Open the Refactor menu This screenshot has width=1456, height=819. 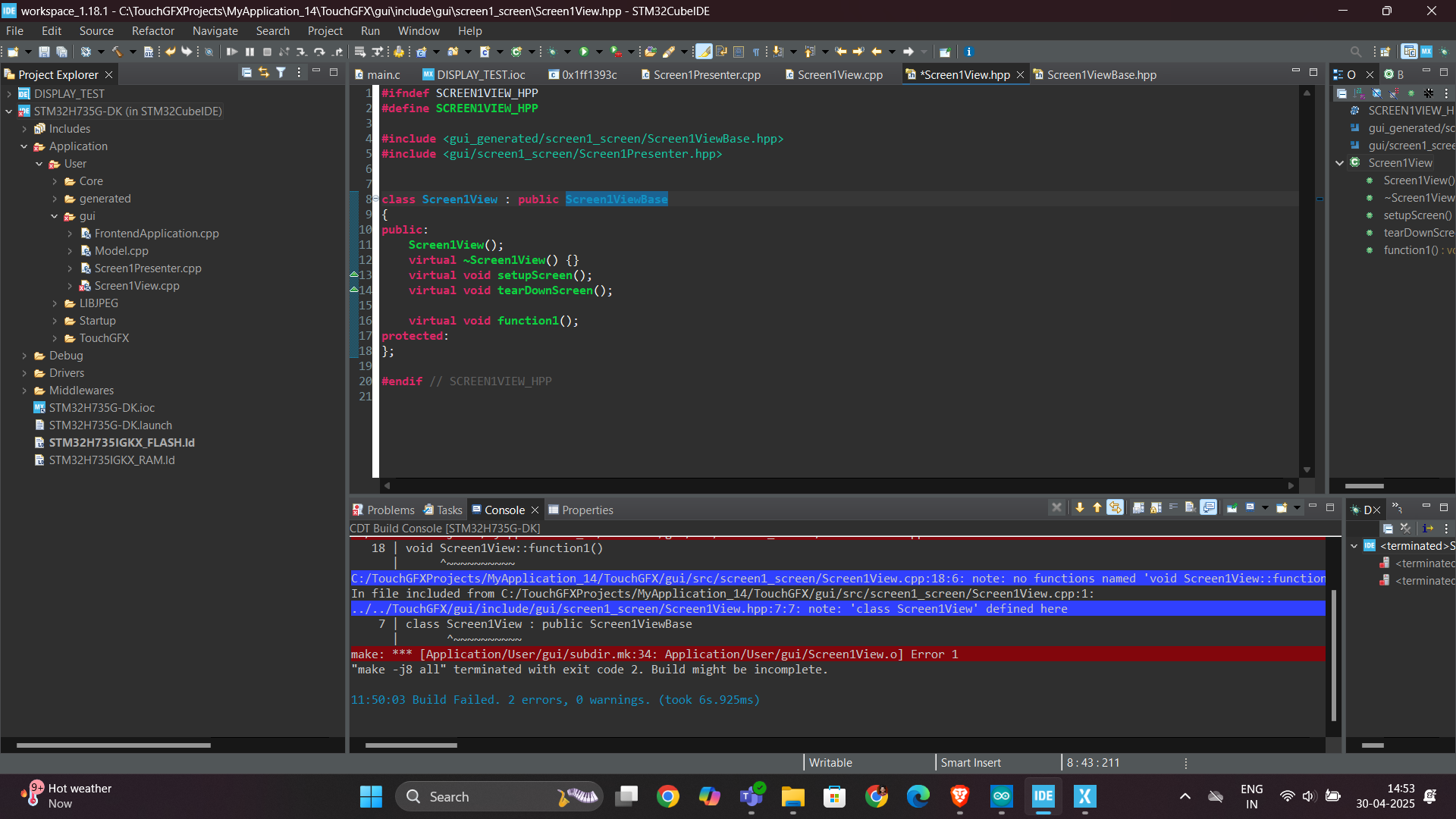click(152, 30)
